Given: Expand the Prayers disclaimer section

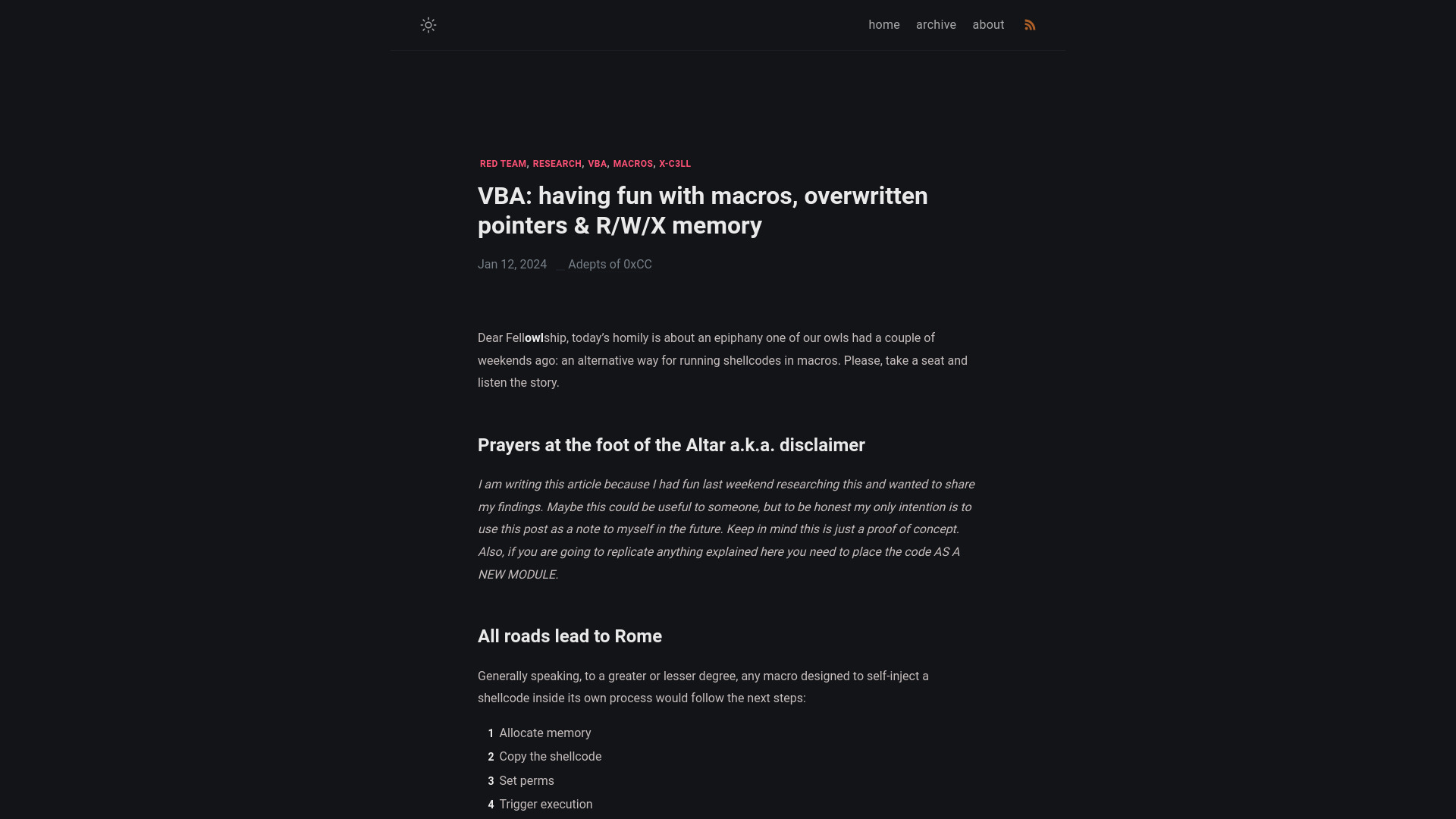Looking at the screenshot, I should [671, 444].
